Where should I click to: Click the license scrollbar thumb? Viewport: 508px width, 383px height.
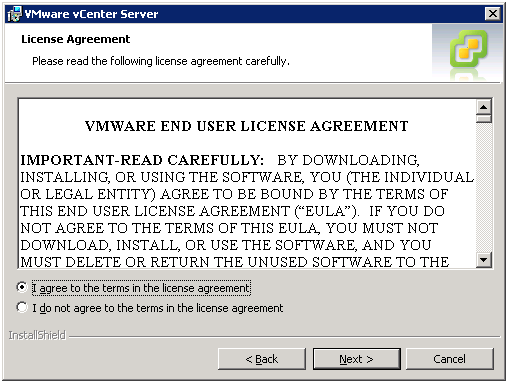(x=484, y=119)
